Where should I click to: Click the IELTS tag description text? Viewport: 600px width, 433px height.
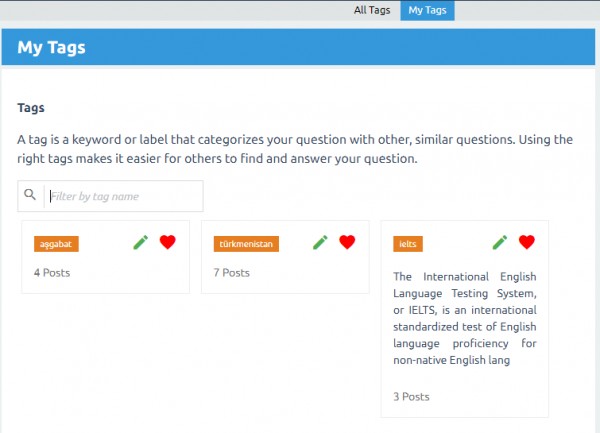(x=465, y=318)
